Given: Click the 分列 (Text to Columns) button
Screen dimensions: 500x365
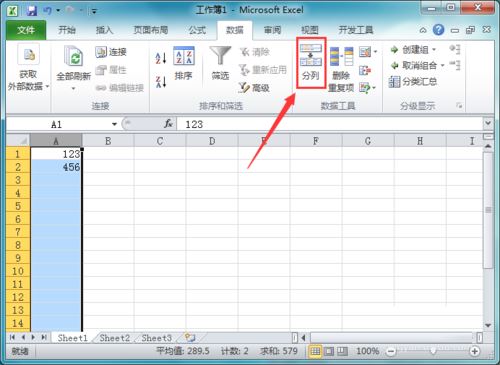Looking at the screenshot, I should [311, 63].
